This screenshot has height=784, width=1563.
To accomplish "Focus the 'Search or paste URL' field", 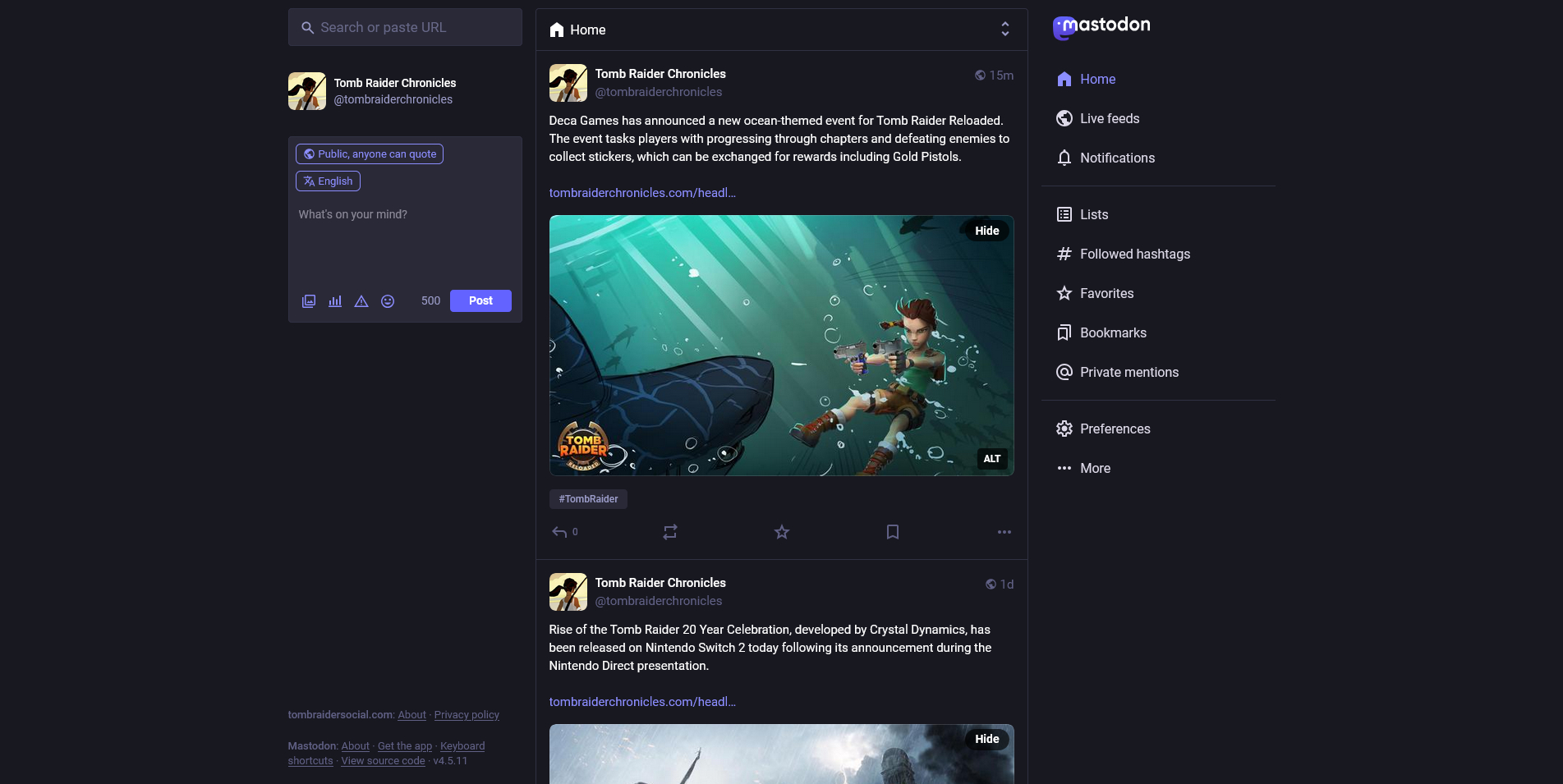I will (405, 27).
